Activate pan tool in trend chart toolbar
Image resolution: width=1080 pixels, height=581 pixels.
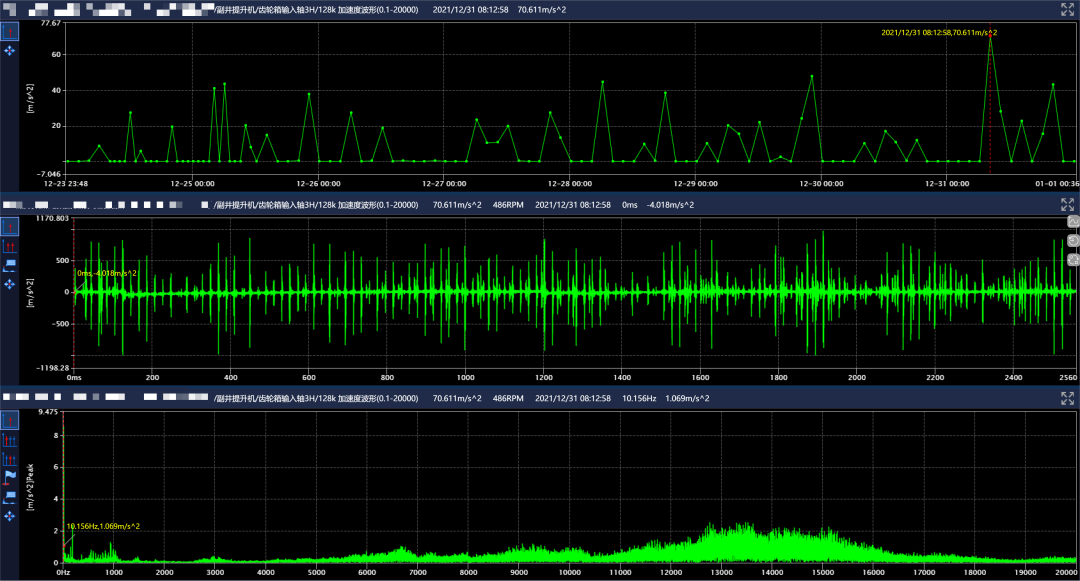(x=10, y=50)
